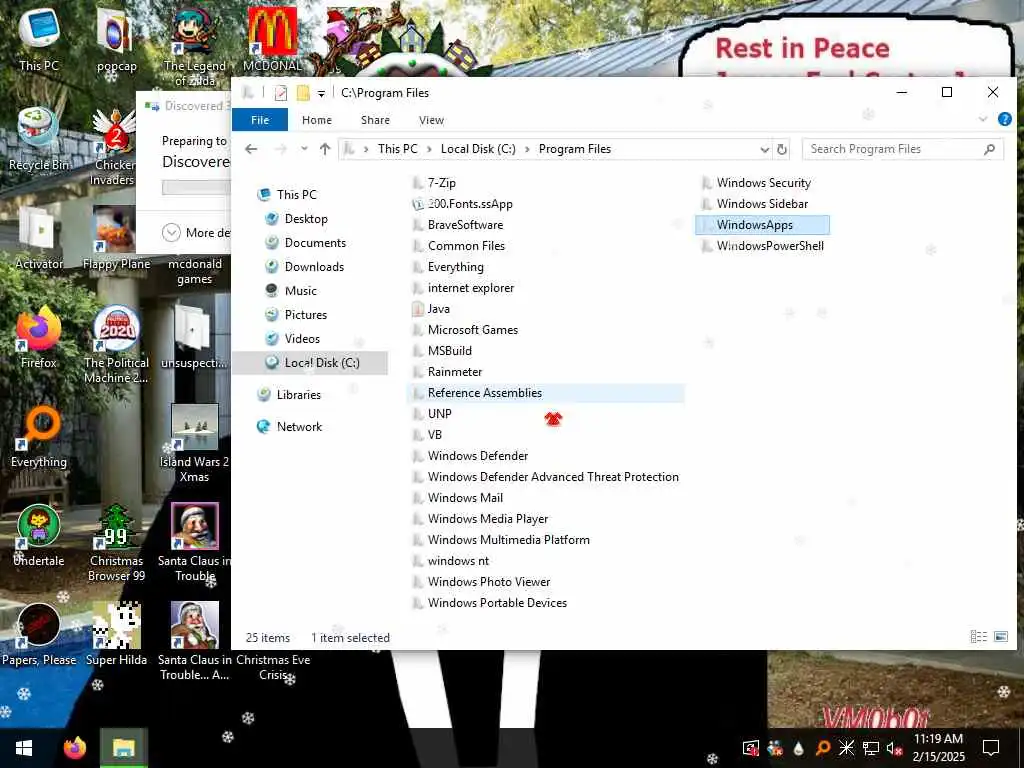This screenshot has width=1024, height=768.
Task: Click Local Disk (C:) breadcrumb
Action: pos(478,150)
